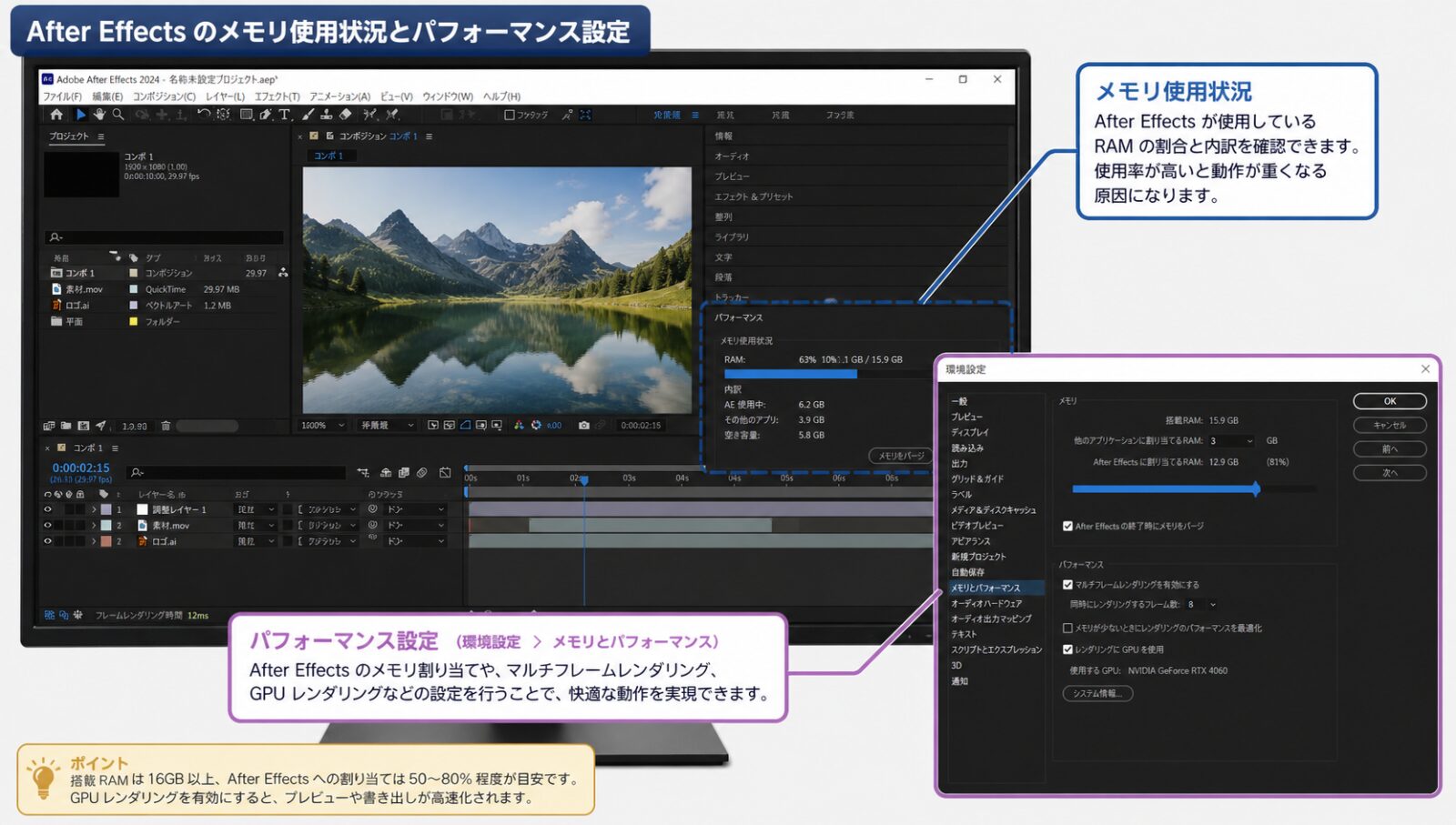
Task: Click the reset exposure icon below the viewer
Action: tap(536, 425)
